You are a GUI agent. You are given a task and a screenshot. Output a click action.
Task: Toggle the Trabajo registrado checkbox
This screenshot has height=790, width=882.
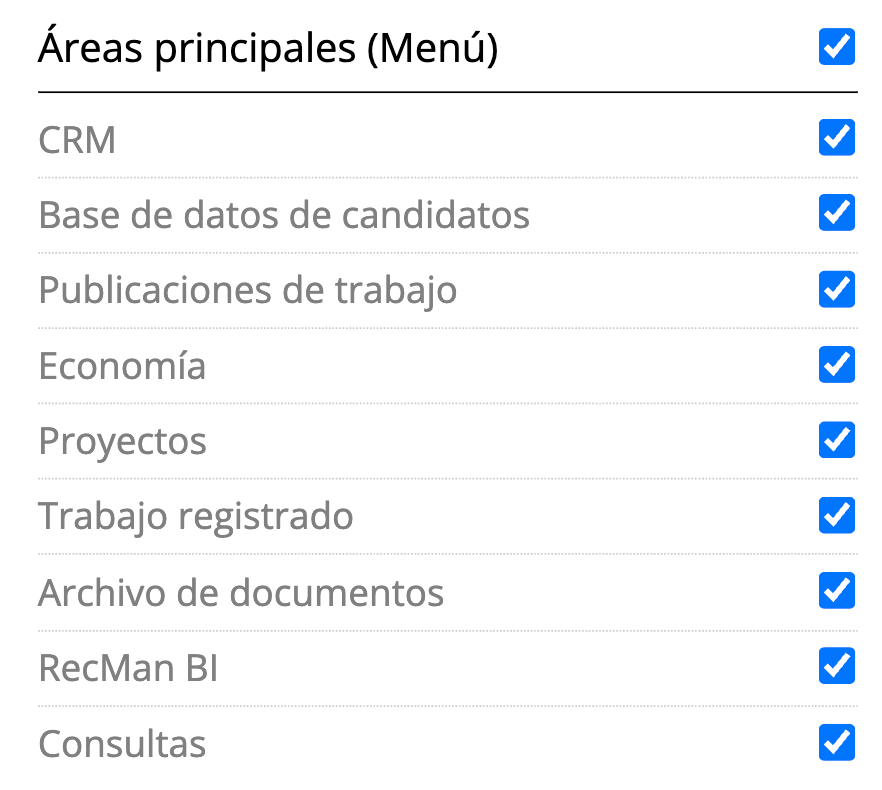tap(836, 515)
